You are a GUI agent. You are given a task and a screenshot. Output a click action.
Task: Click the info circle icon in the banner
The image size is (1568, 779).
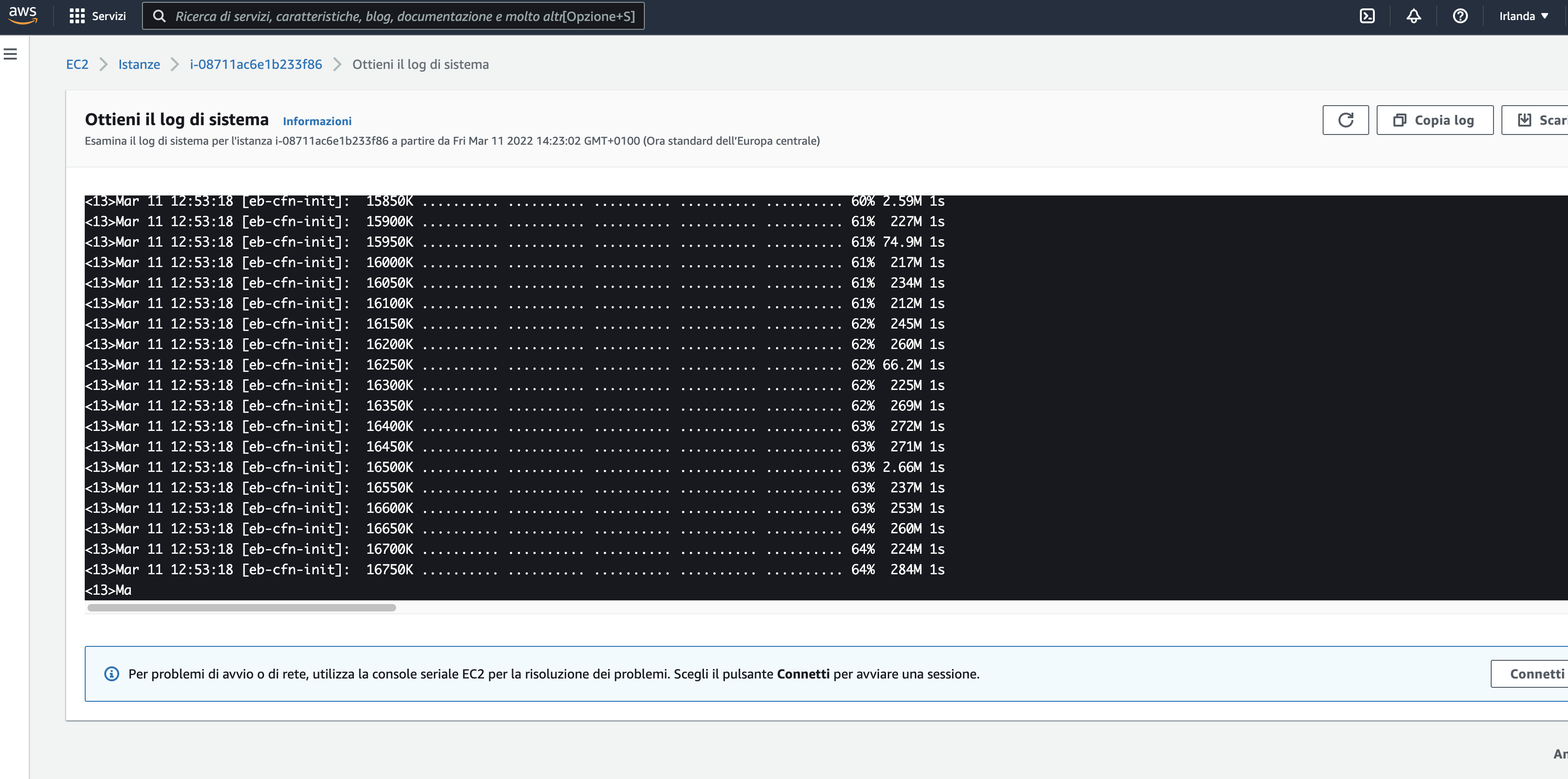tap(111, 673)
